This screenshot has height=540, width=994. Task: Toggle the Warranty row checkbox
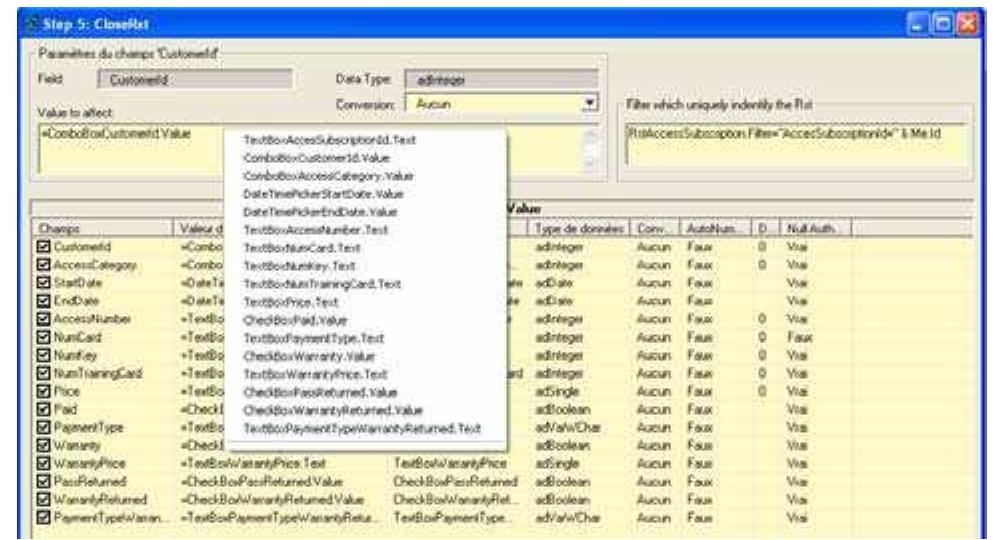point(43,446)
